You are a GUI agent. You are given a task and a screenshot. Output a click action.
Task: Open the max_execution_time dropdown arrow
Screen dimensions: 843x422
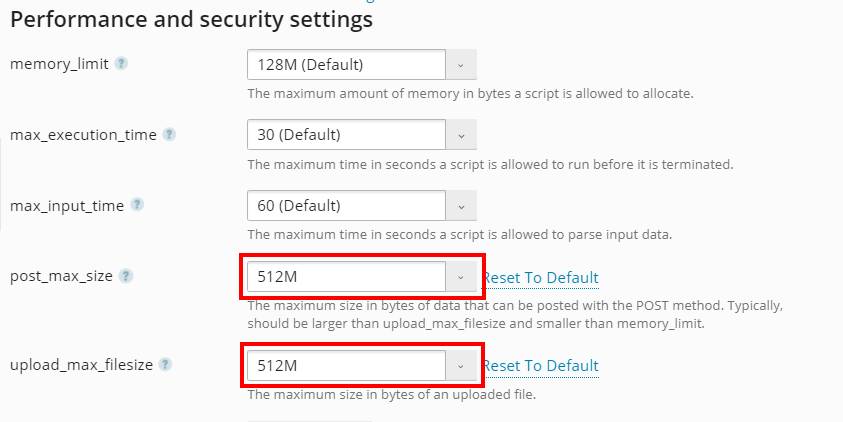point(461,134)
